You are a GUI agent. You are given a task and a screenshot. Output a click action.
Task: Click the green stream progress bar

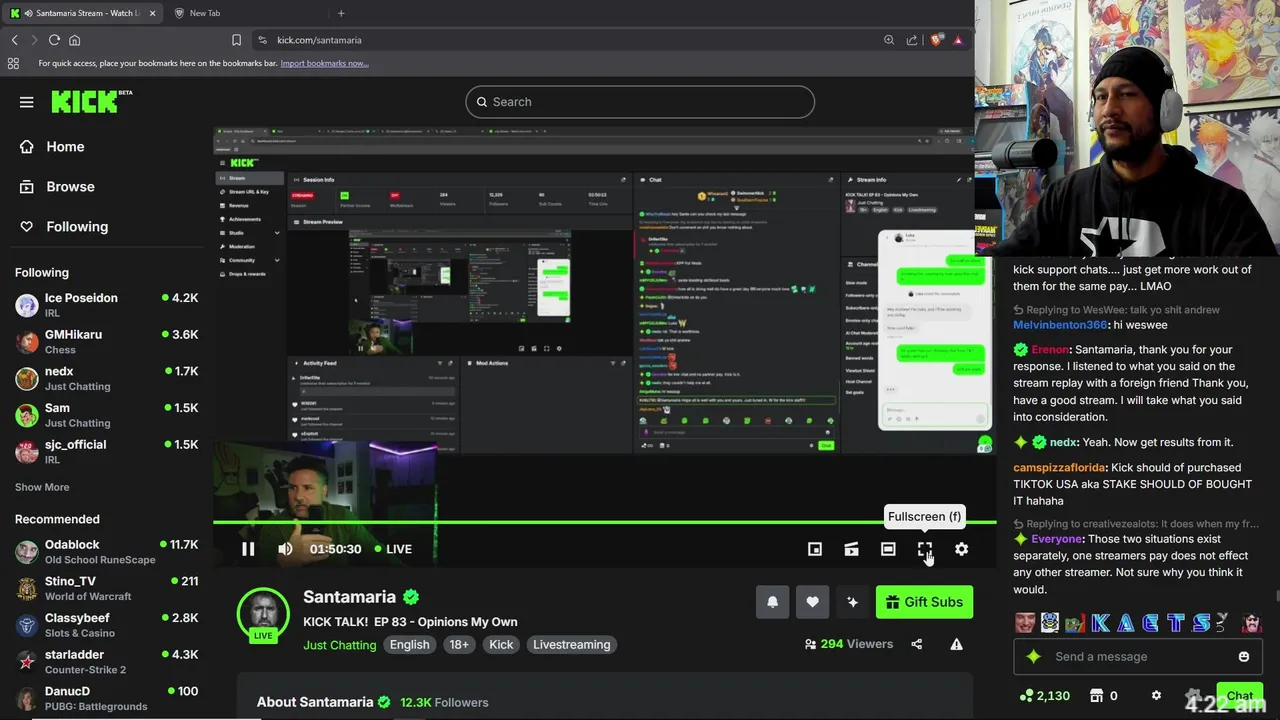[605, 522]
